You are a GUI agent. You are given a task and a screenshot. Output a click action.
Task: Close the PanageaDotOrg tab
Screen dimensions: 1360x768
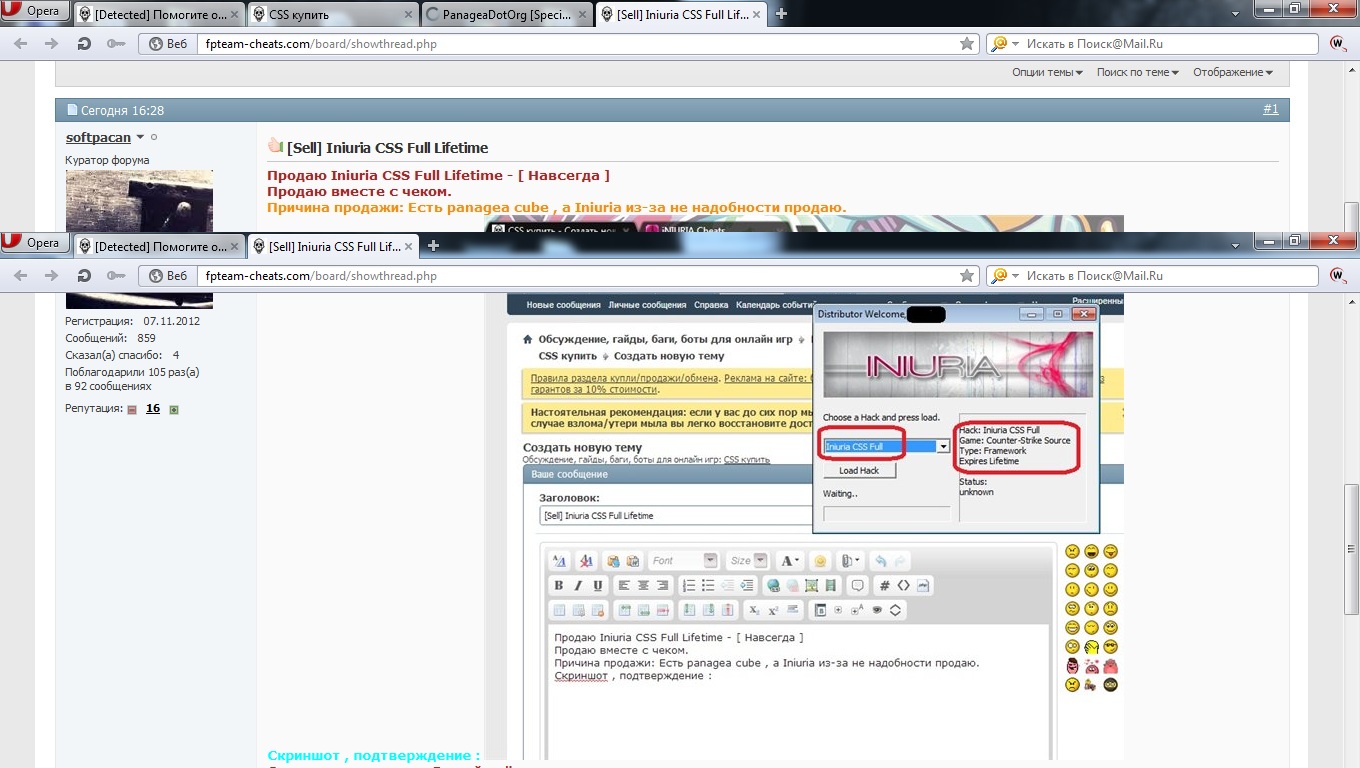pyautogui.click(x=580, y=14)
